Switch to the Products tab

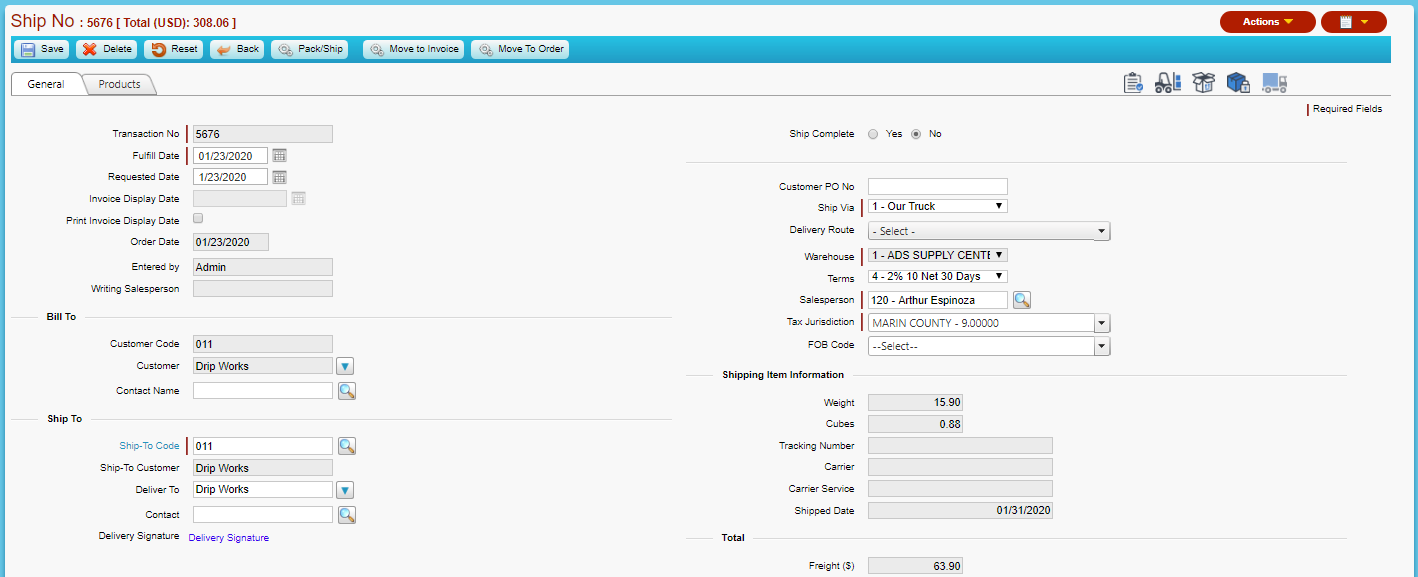120,85
